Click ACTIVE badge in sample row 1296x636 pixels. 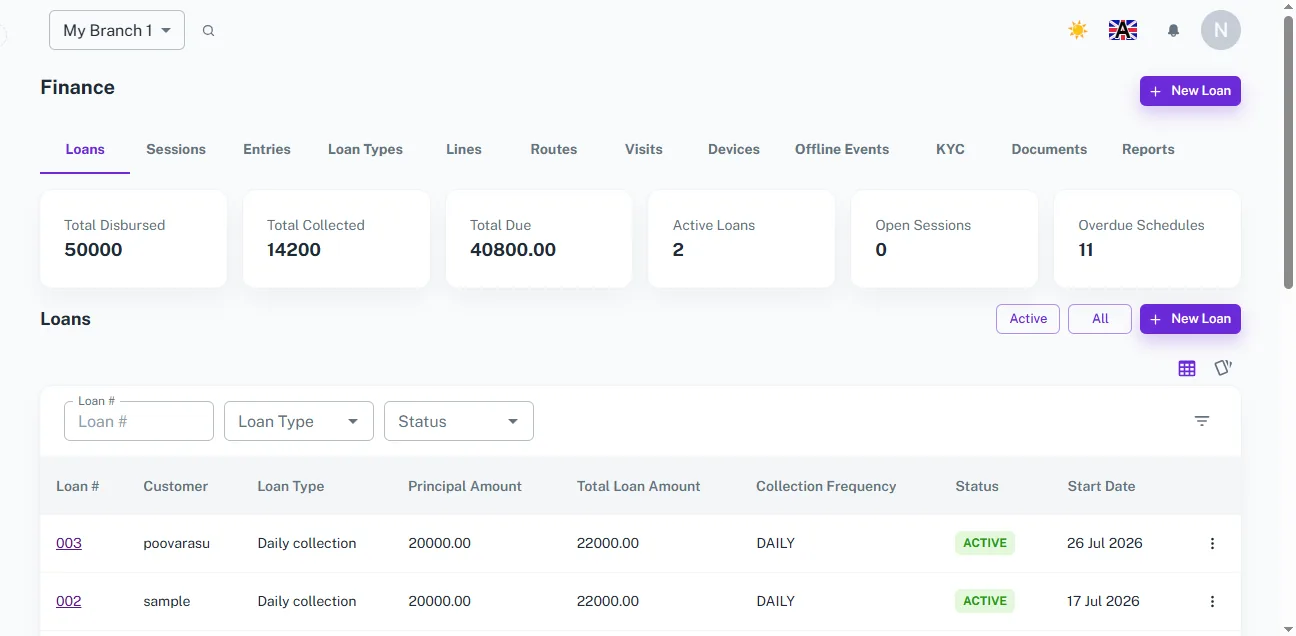(985, 601)
